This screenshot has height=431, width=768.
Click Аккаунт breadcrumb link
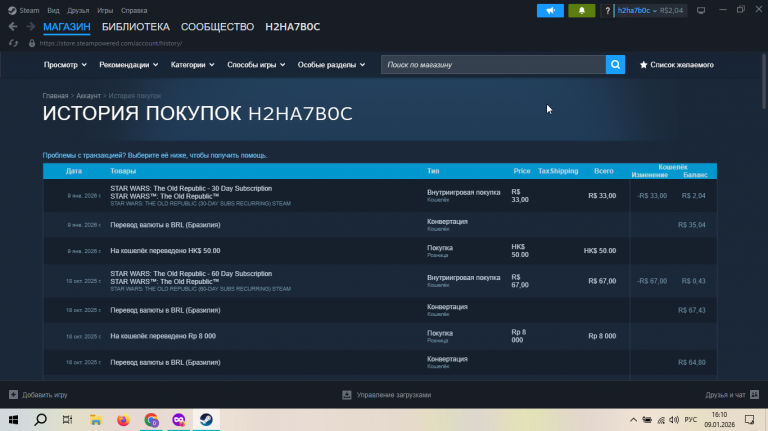pos(88,96)
